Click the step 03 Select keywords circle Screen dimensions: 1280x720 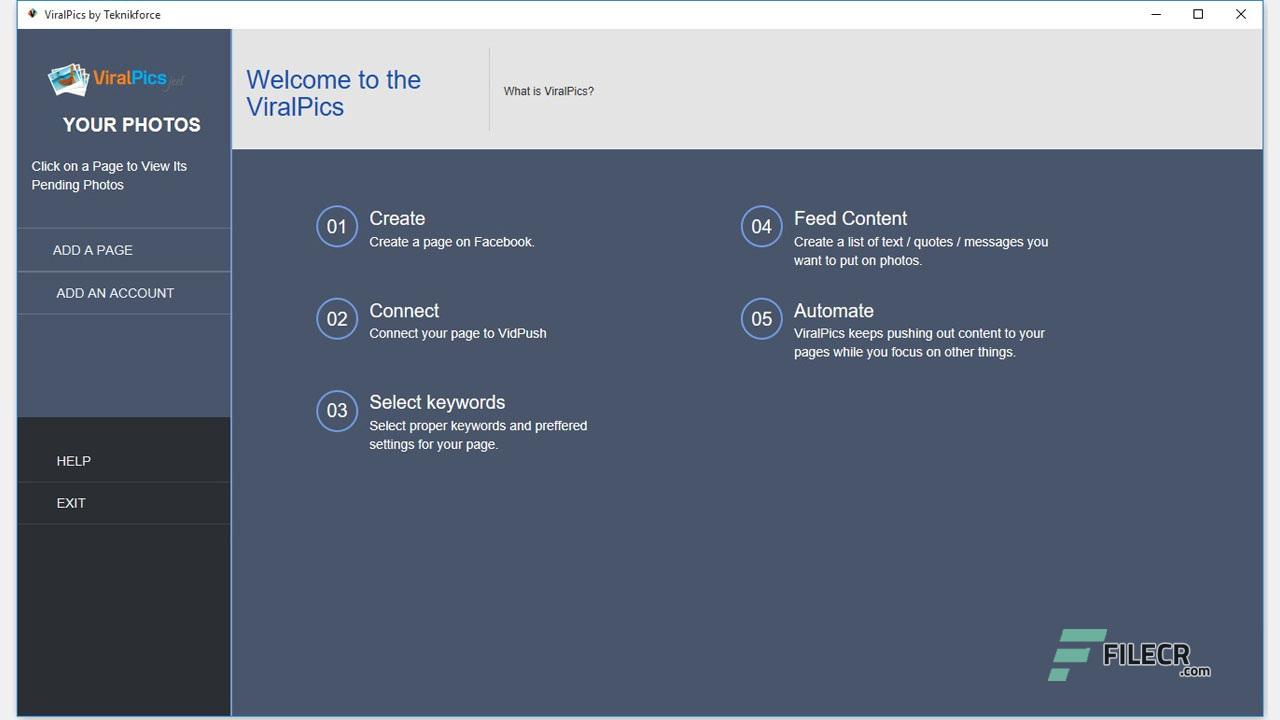click(x=337, y=411)
